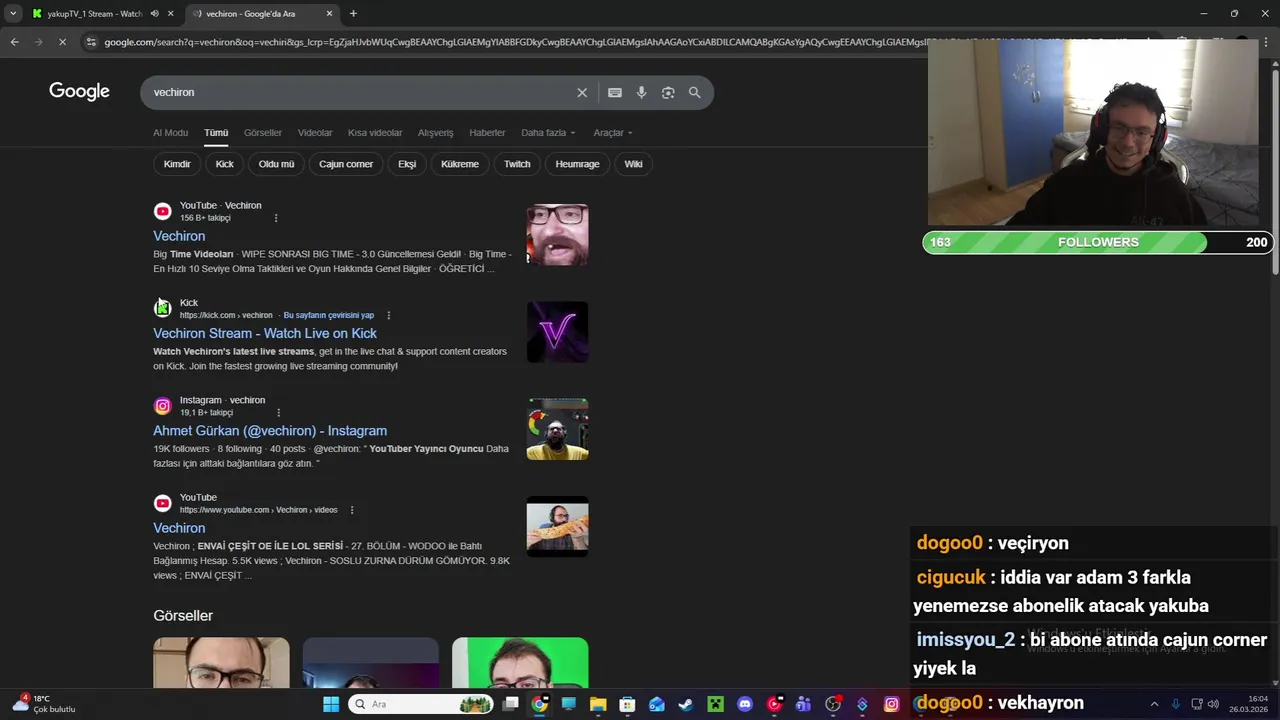Open the clock showing 16:04
This screenshot has height=720, width=1280.
tap(1248, 704)
